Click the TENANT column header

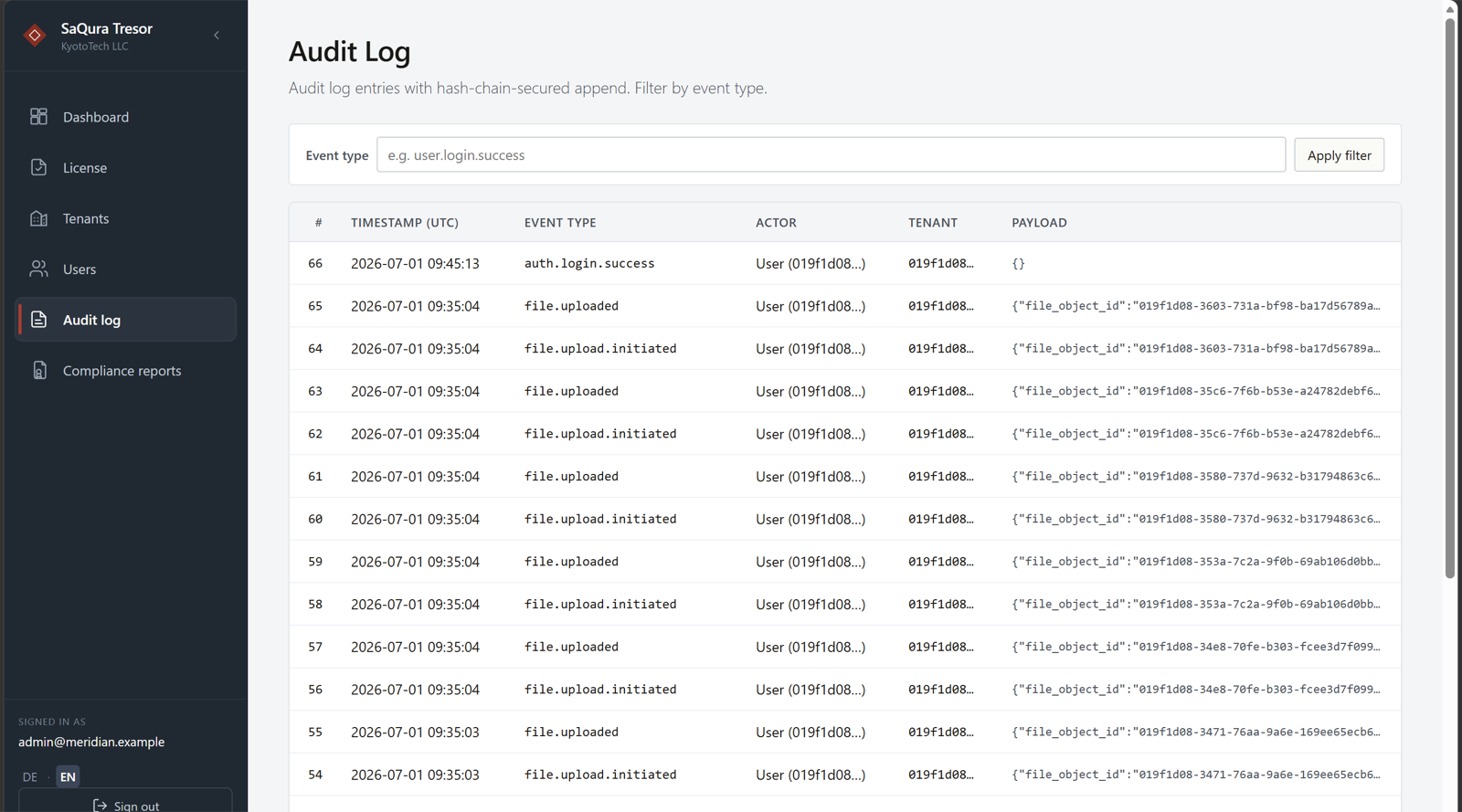click(933, 223)
